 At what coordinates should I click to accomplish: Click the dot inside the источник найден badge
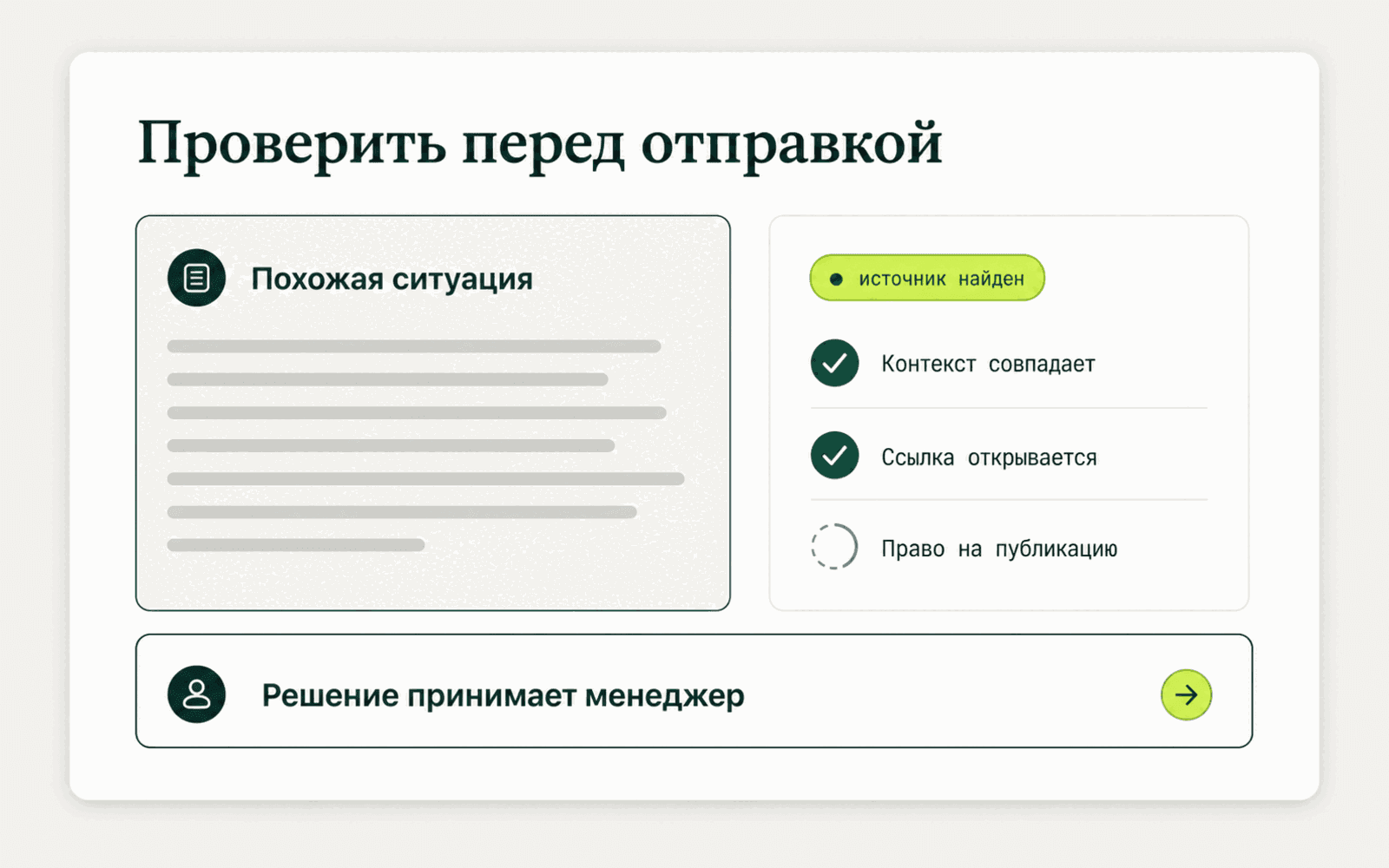(836, 279)
